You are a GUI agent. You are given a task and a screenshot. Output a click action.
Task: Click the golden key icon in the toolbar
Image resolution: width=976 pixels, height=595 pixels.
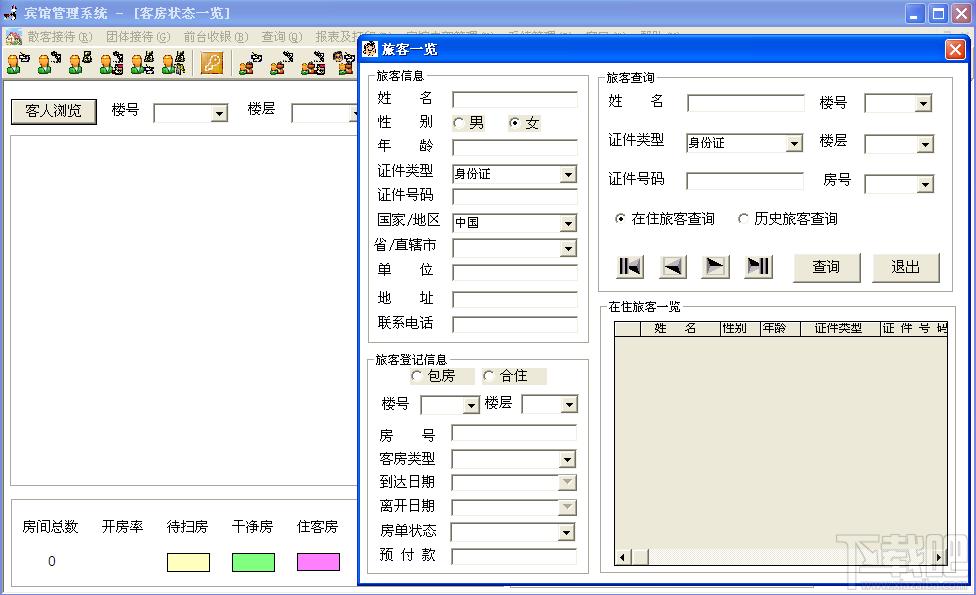click(211, 64)
